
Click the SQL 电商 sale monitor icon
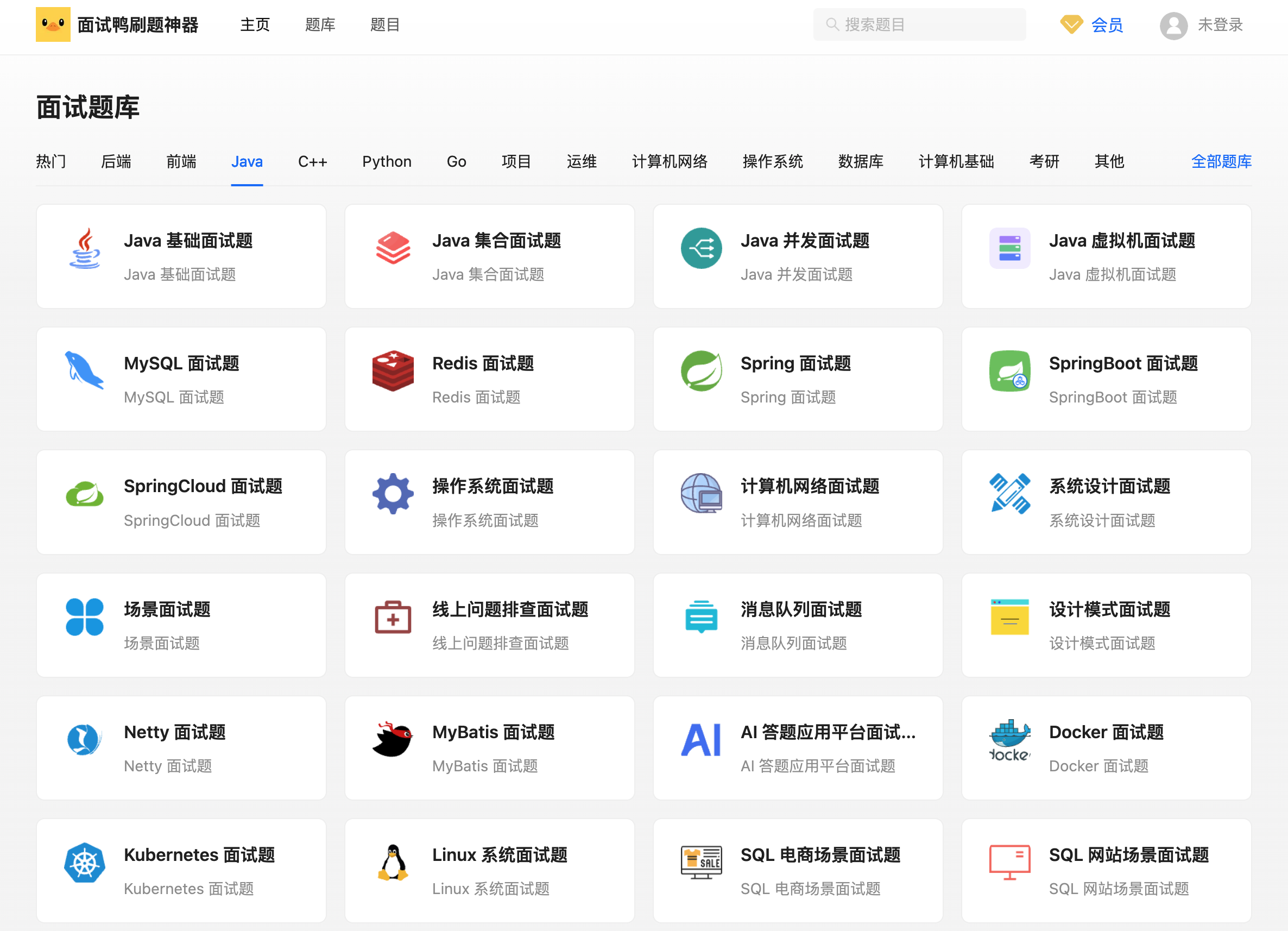[x=702, y=863]
